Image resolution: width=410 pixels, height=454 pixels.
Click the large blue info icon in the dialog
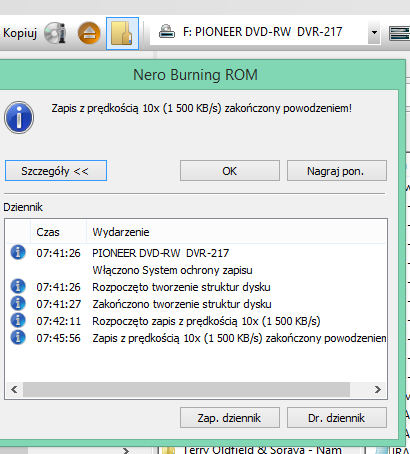tap(19, 117)
